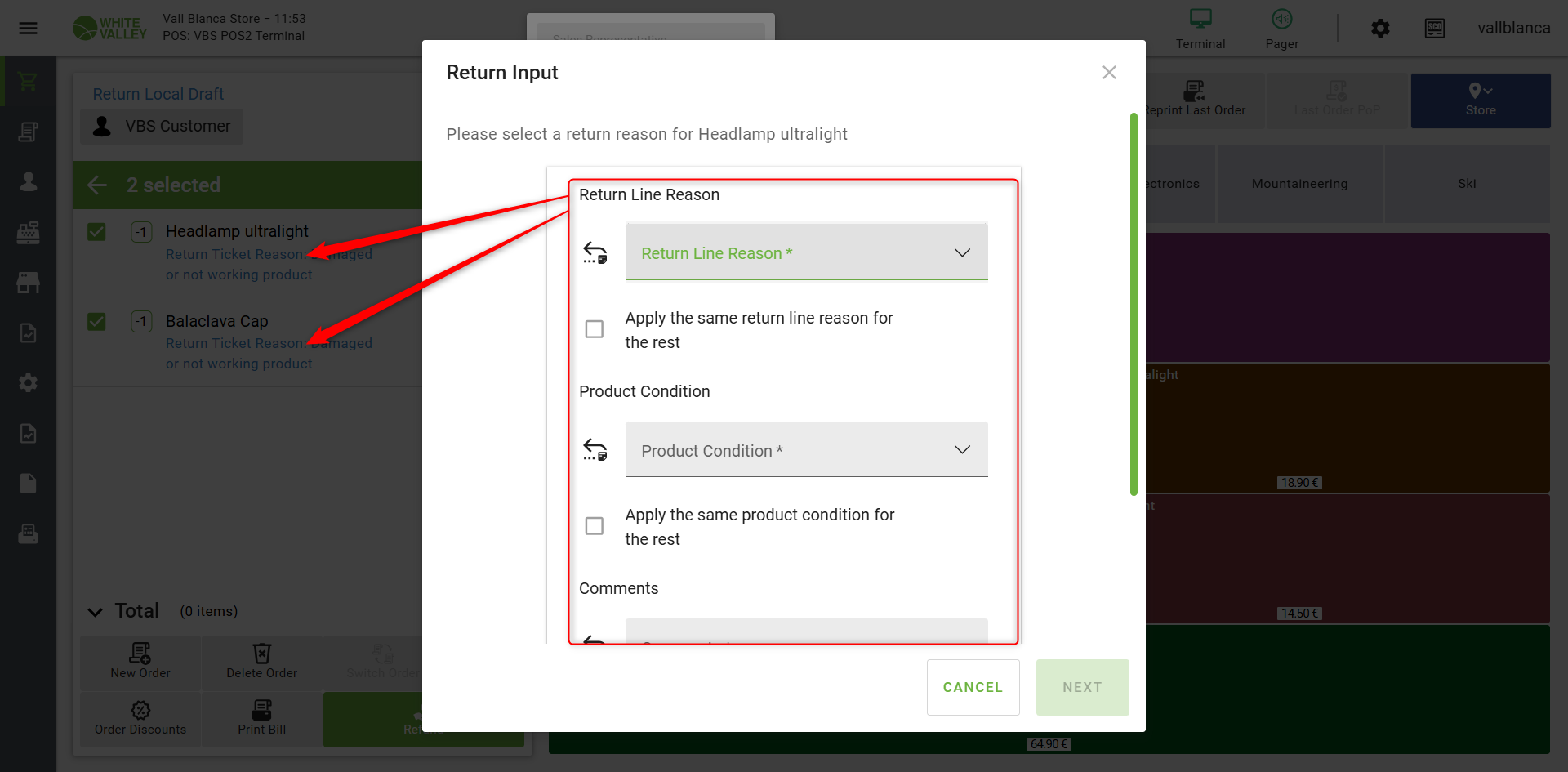Image resolution: width=1568 pixels, height=772 pixels.
Task: Switch to the Mountaineering category
Action: (x=1299, y=184)
